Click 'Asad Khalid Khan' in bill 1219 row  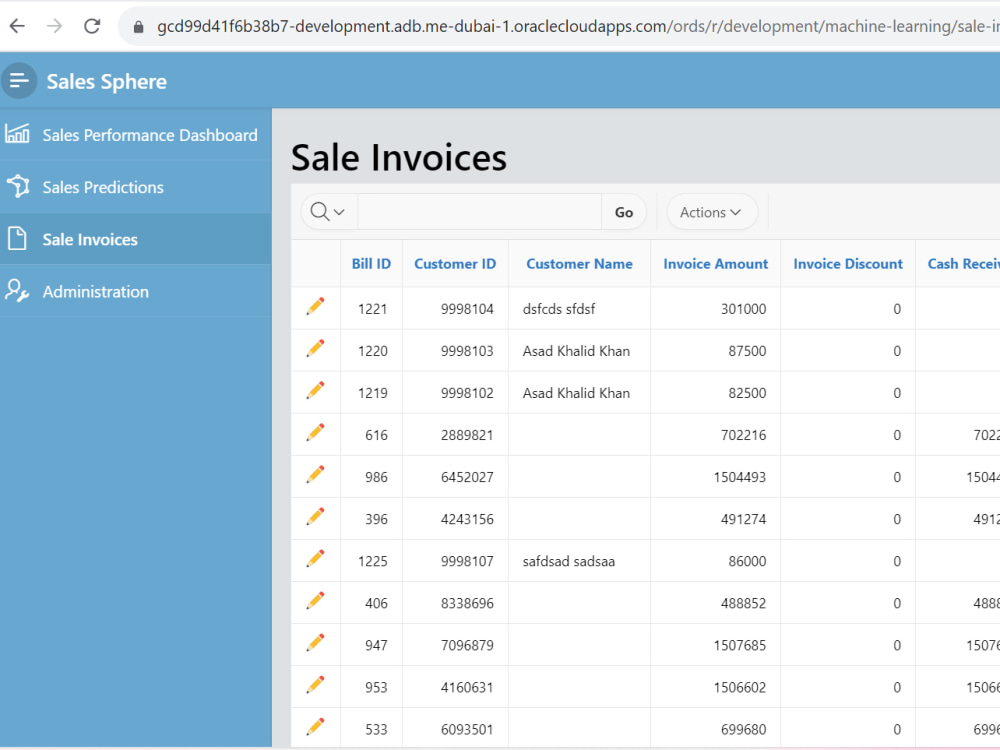576,393
